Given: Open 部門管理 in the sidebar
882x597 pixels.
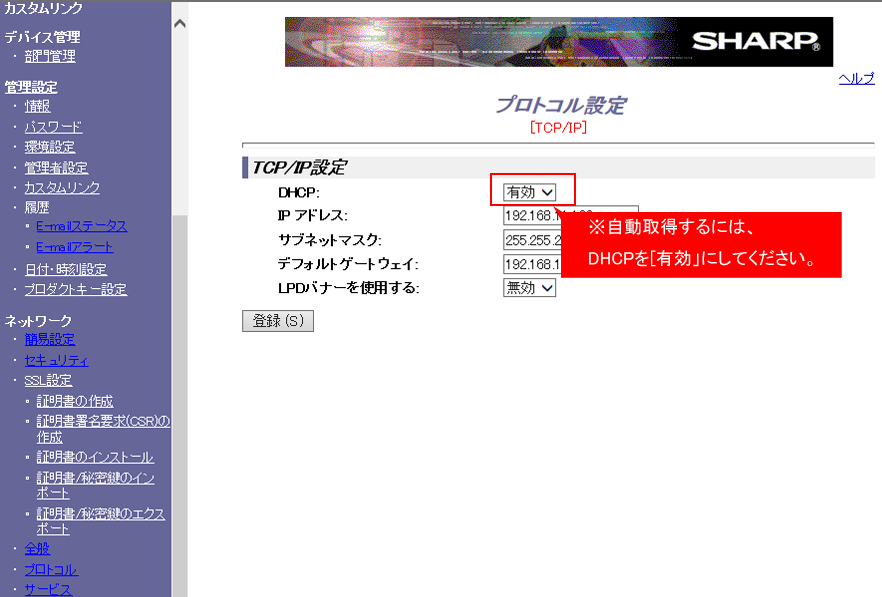Looking at the screenshot, I should click(x=50, y=57).
